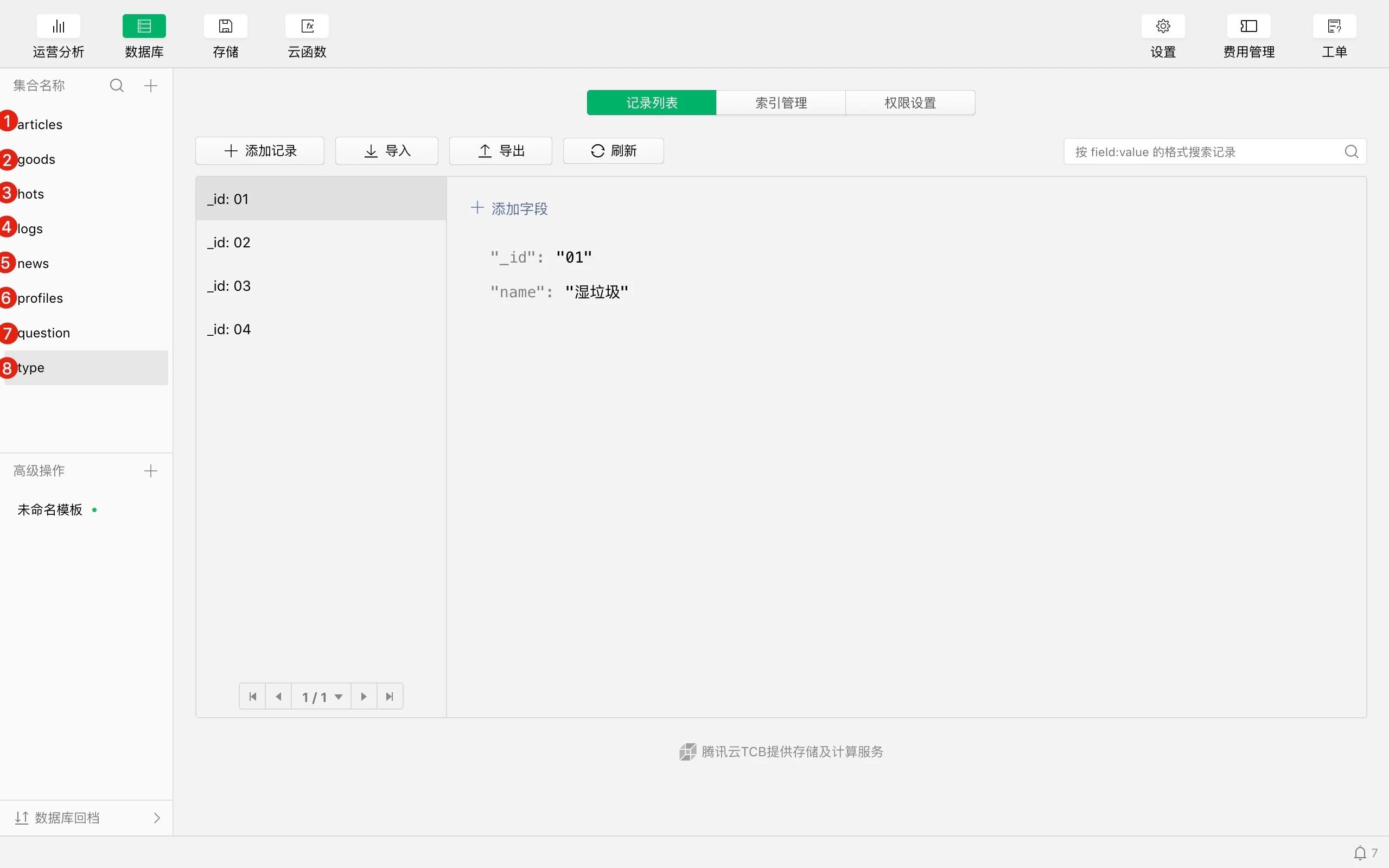Open 费用管理 billing icon

[1248, 27]
